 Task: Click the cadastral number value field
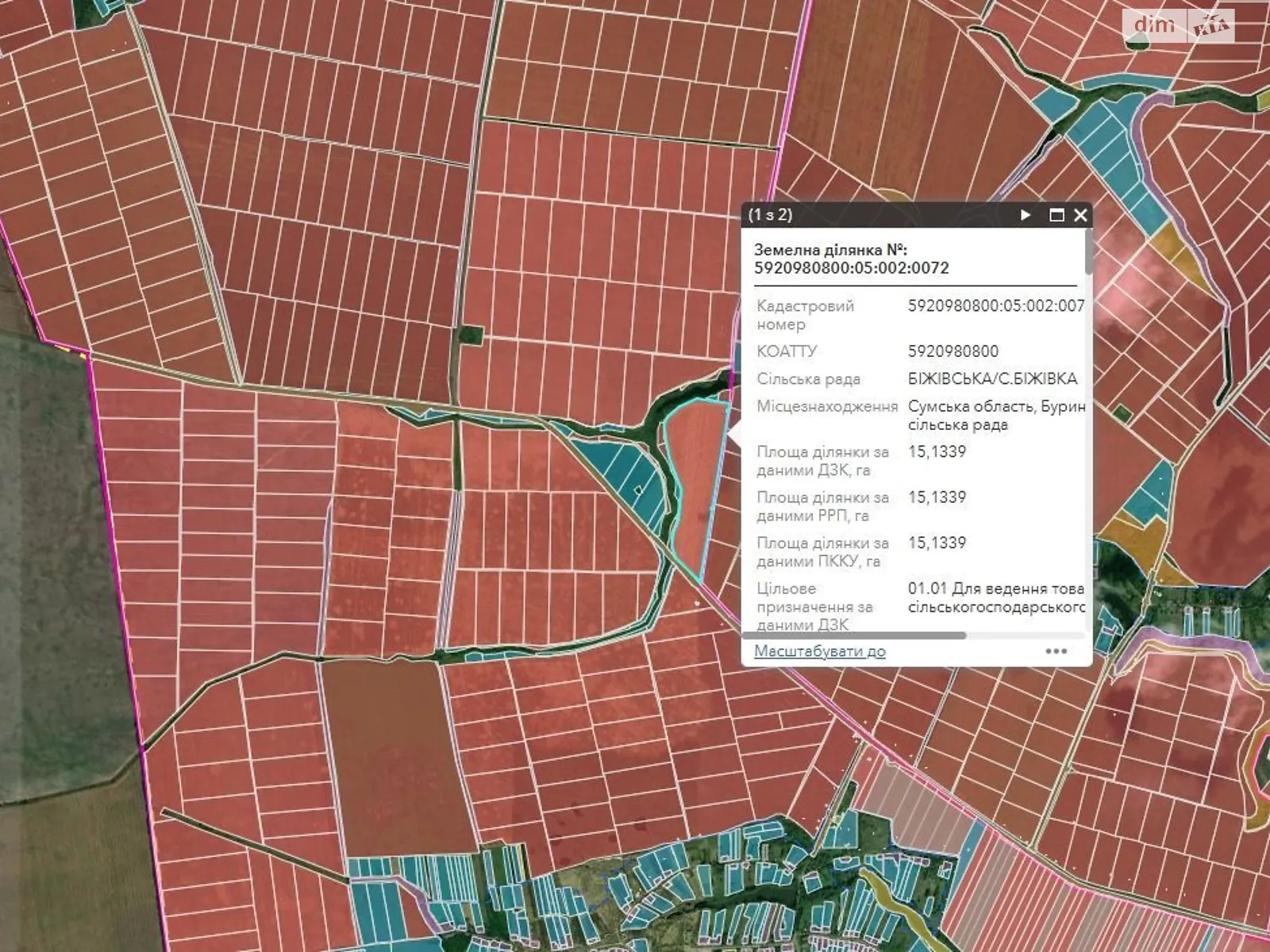coord(995,306)
